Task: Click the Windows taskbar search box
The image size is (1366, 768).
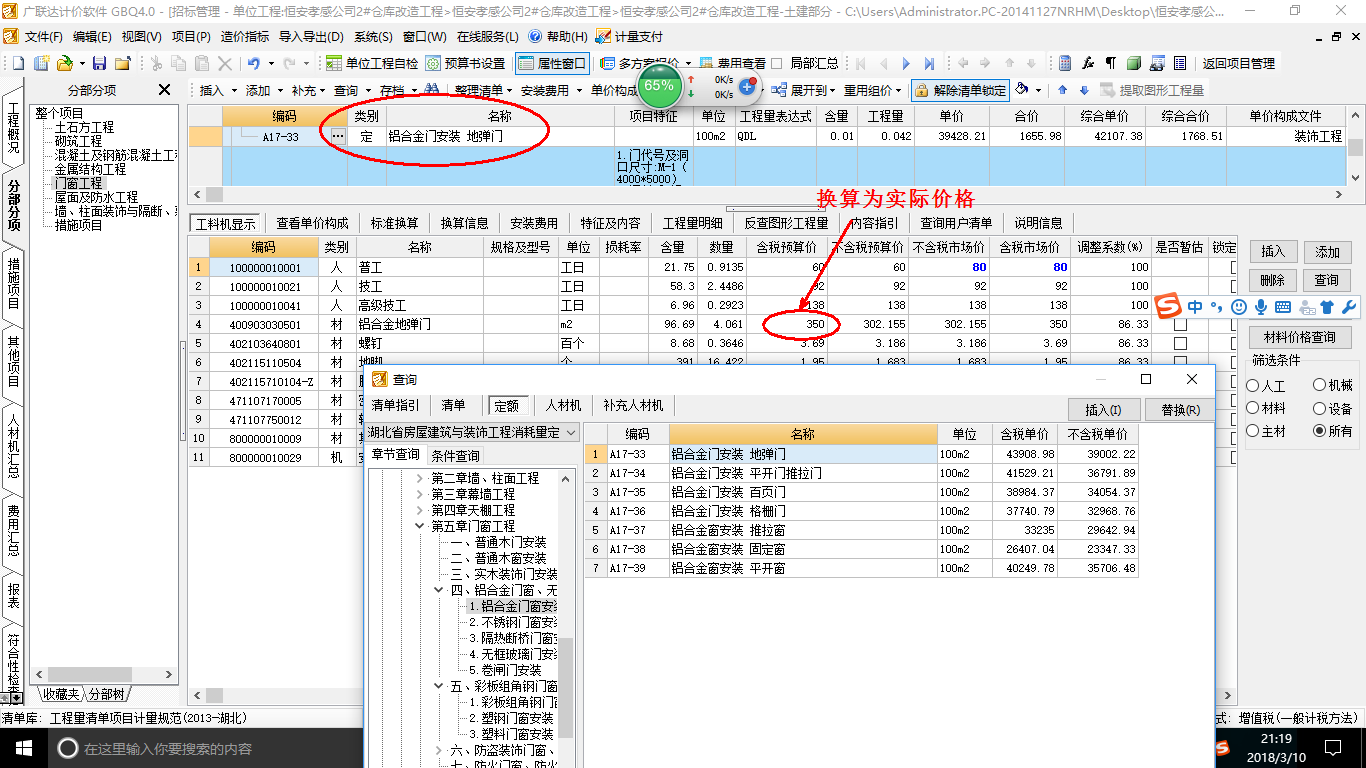Action: point(205,748)
